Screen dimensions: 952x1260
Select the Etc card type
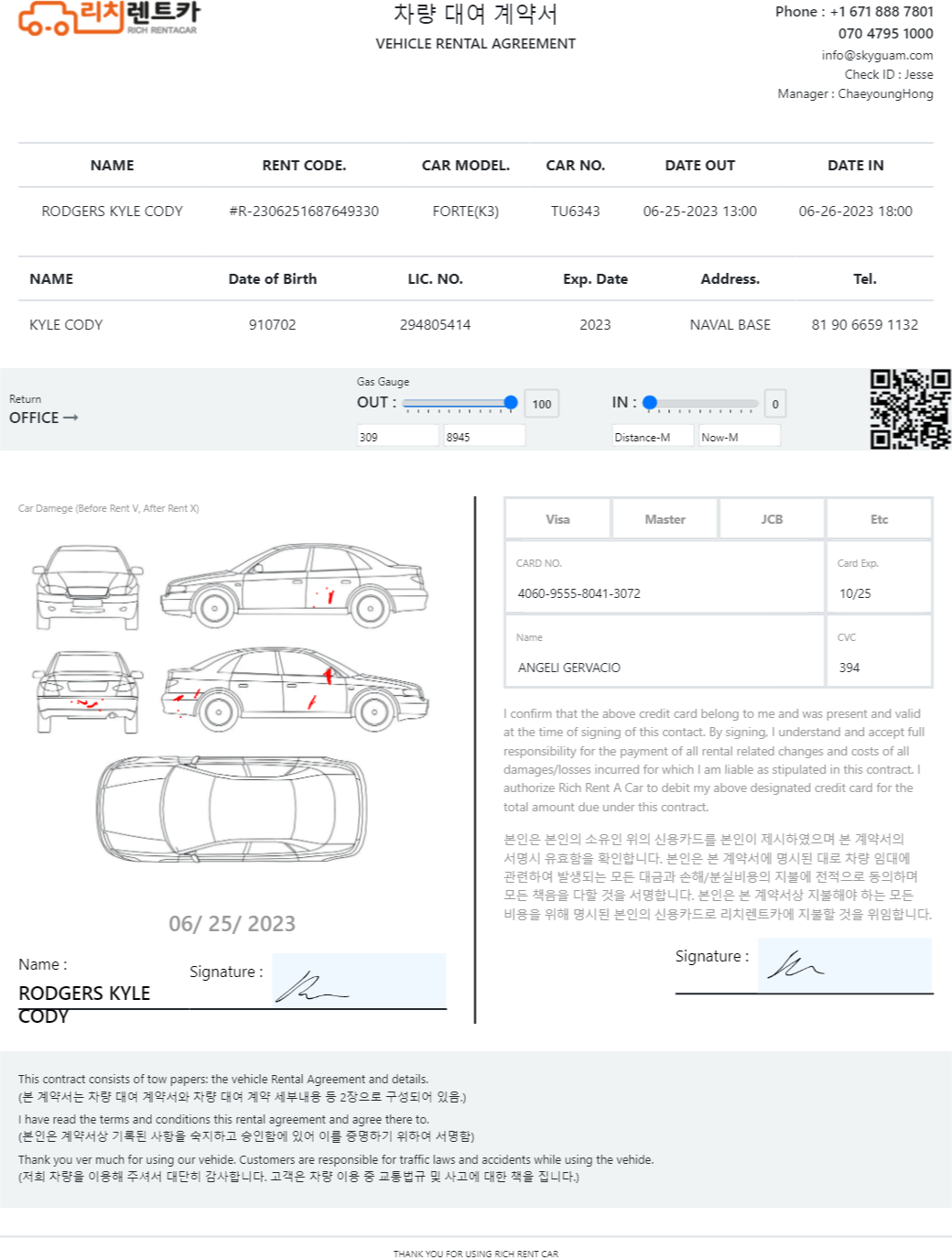point(879,519)
